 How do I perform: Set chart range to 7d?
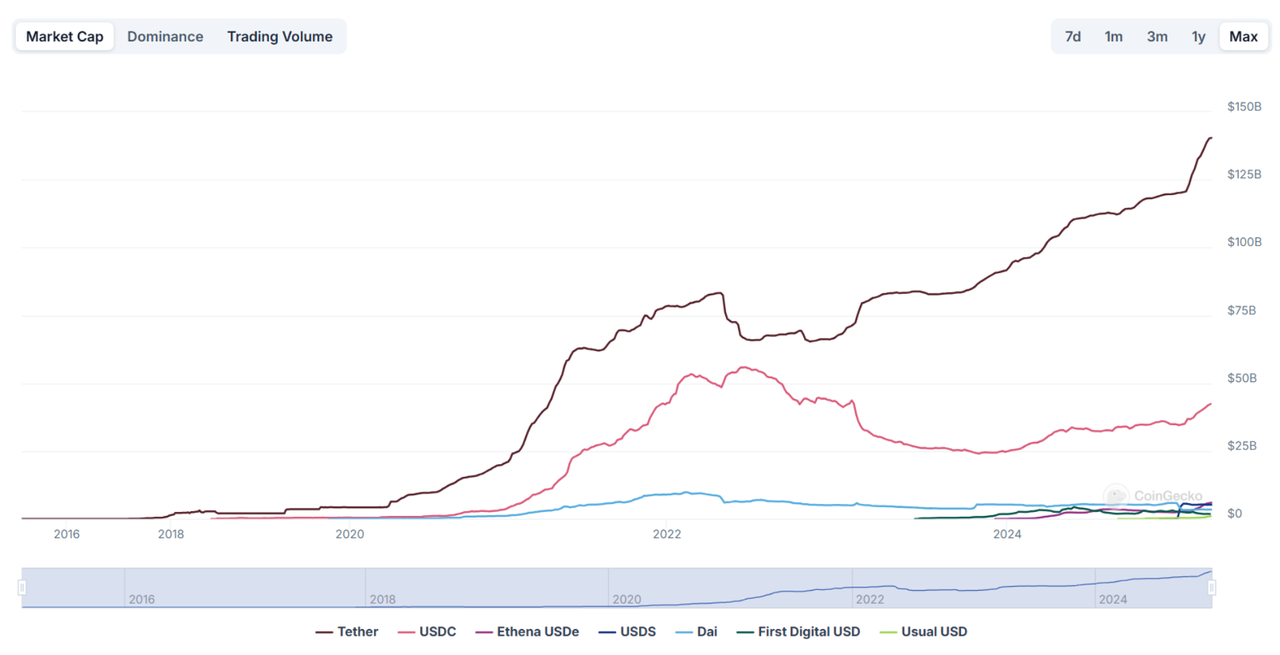click(1073, 37)
